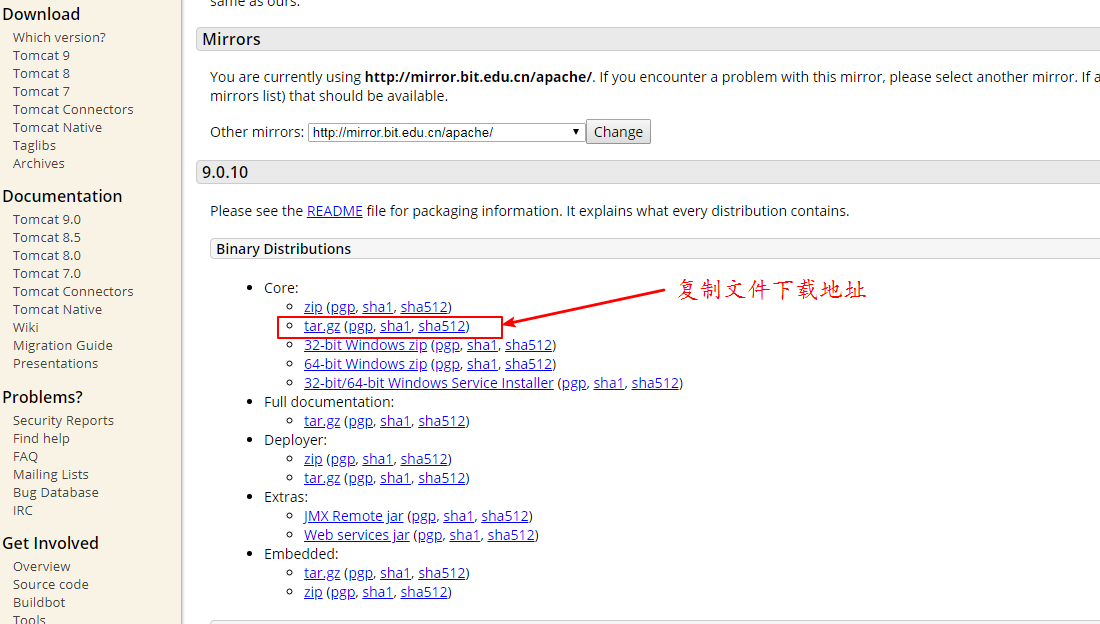This screenshot has width=1100, height=624.
Task: Download the 32-bit Windows zip
Action: (365, 345)
